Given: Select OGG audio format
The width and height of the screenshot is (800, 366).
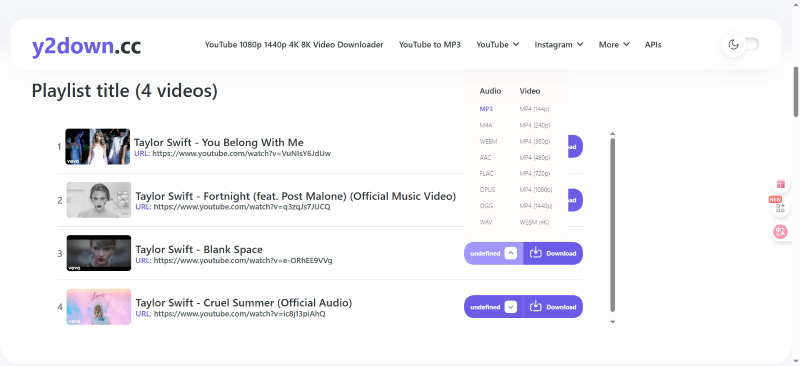Looking at the screenshot, I should (486, 206).
